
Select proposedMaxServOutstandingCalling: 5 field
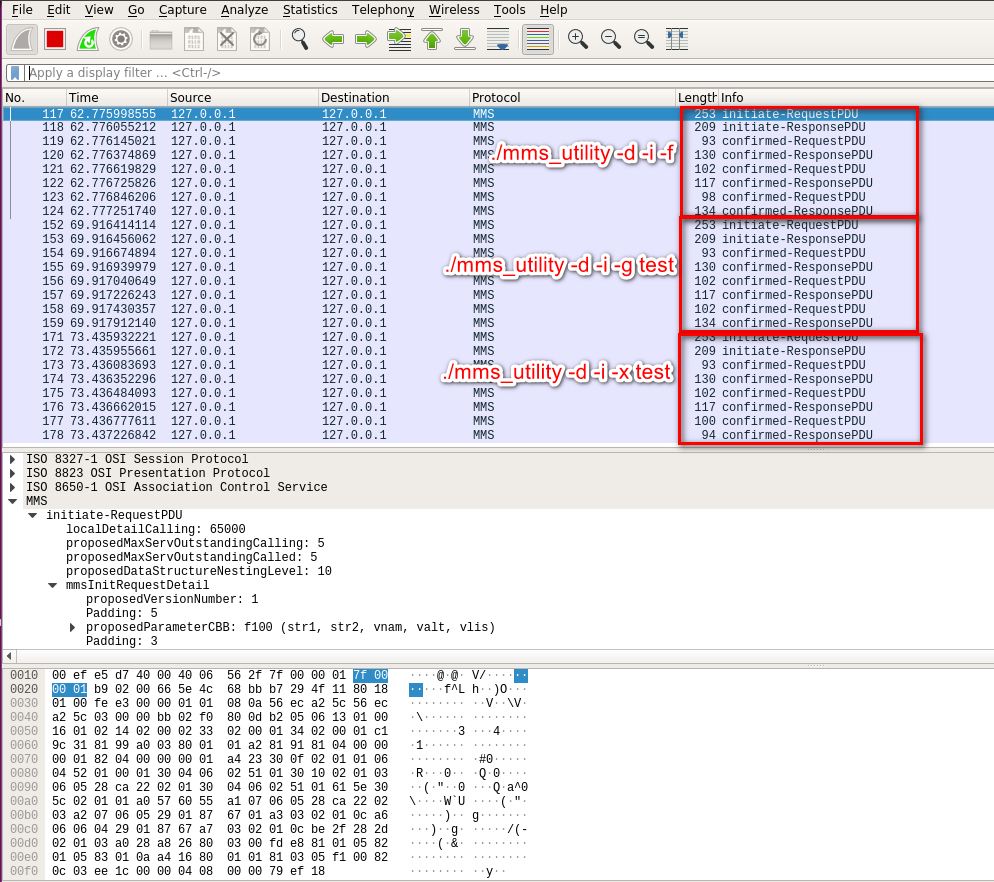[x=195, y=543]
